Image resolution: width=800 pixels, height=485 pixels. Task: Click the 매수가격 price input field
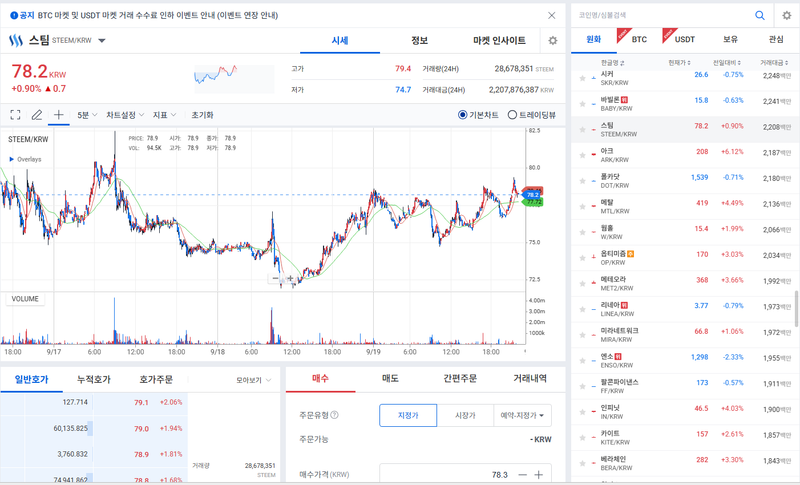point(447,475)
